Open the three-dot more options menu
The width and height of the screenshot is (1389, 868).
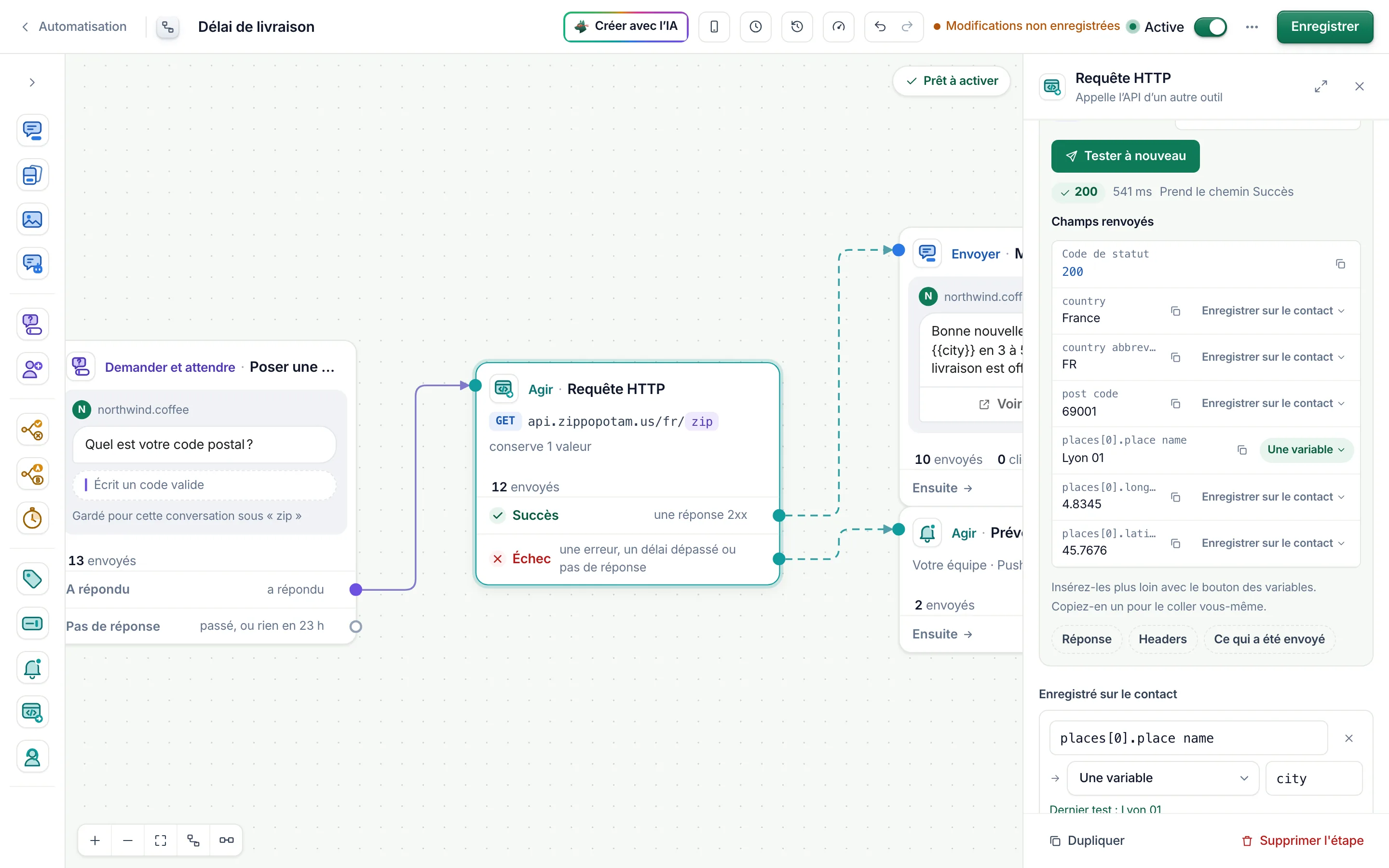point(1252,27)
